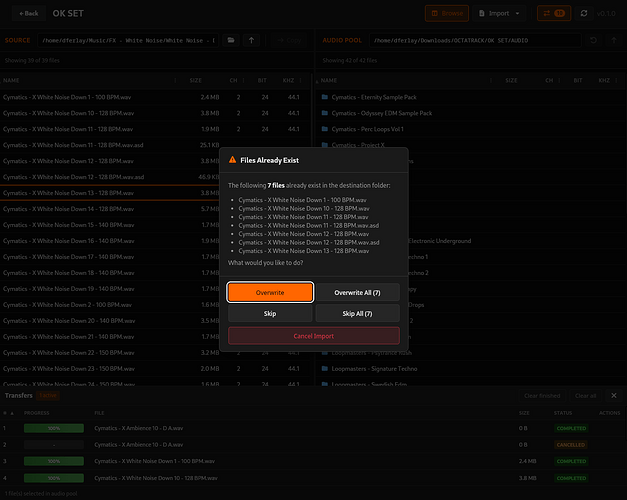Open the Import dropdown menu
Screen dimensions: 627x500
(x=499, y=14)
